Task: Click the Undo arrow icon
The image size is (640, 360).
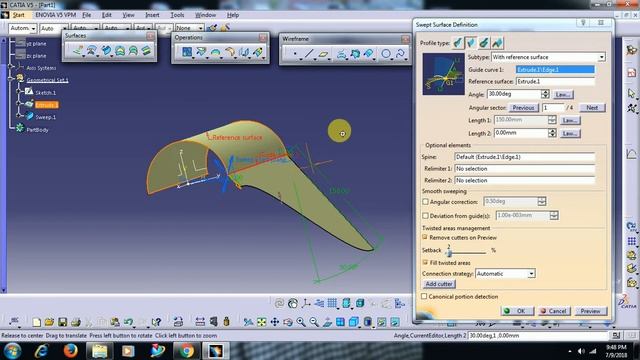Action: pos(128,322)
